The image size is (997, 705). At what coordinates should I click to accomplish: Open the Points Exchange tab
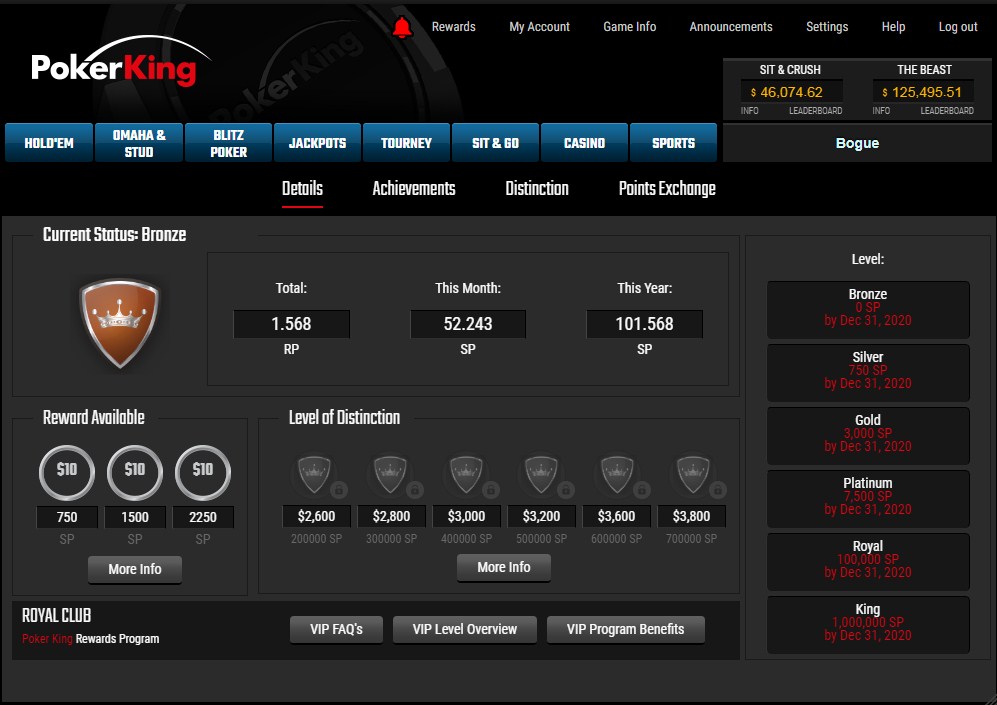pos(666,189)
